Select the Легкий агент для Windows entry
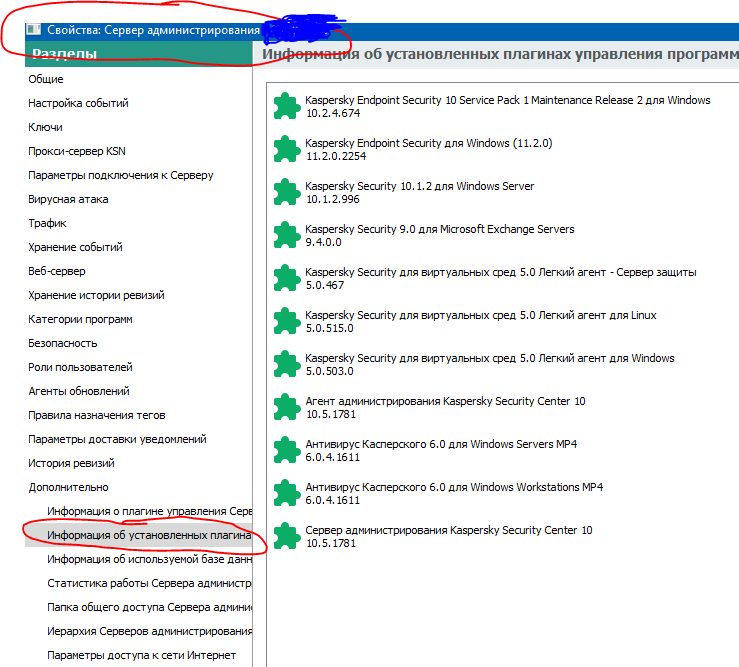The height and width of the screenshot is (667, 739). coord(490,358)
